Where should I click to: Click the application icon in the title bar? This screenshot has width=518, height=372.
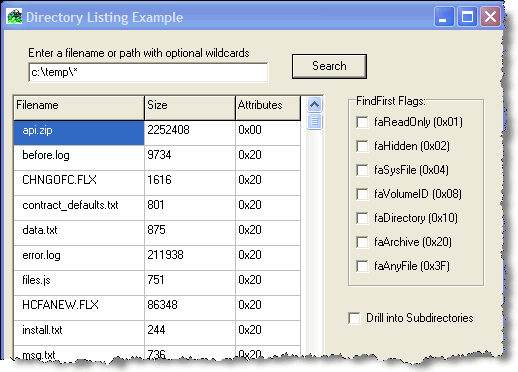pyautogui.click(x=14, y=17)
